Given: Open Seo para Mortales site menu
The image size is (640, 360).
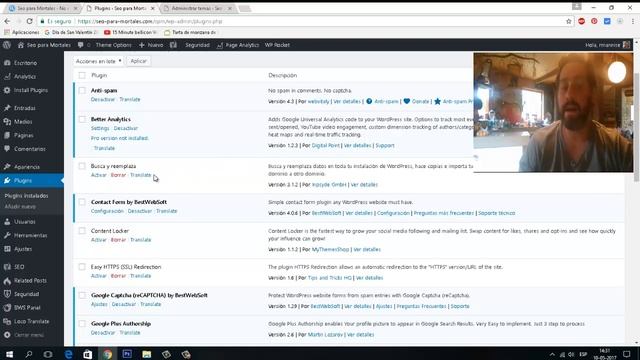Looking at the screenshot, I should [44, 45].
